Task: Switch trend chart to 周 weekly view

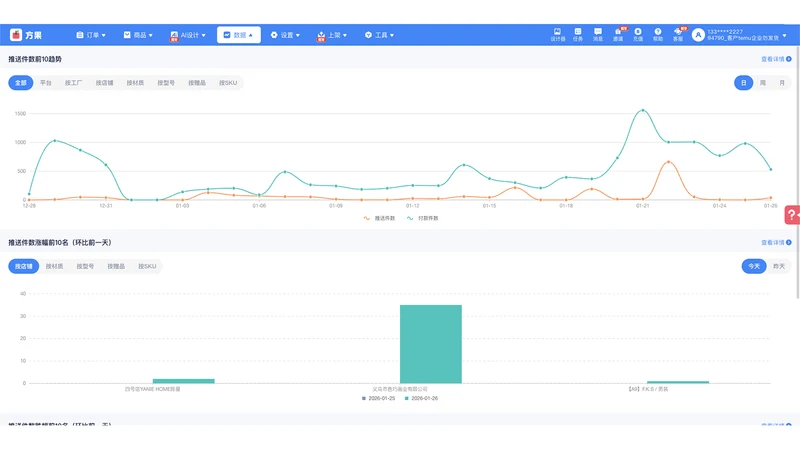Action: 763,83
